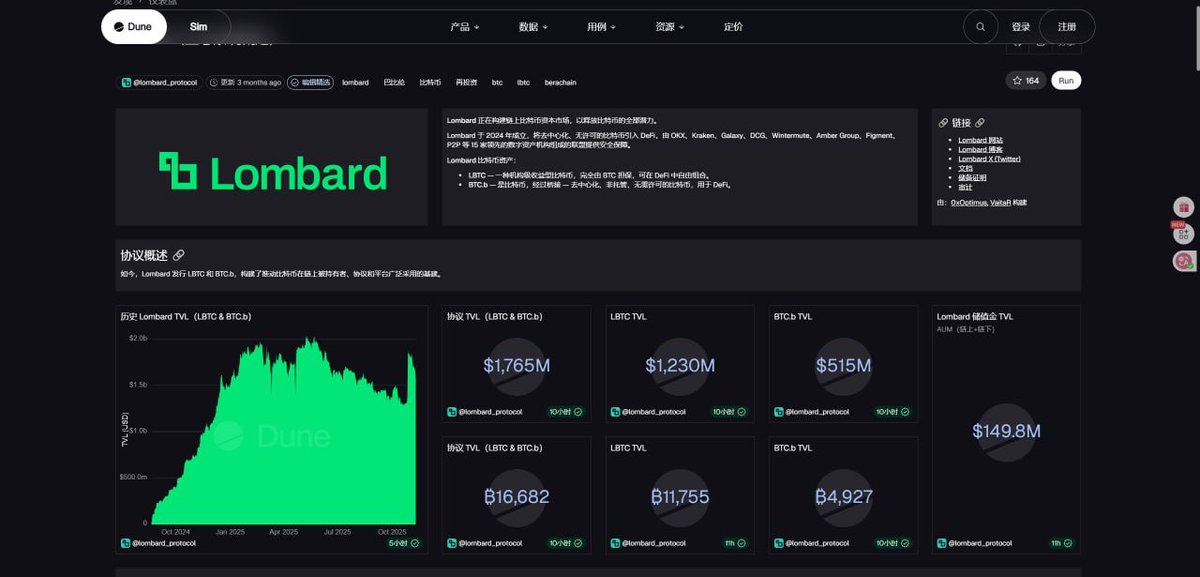Viewport: 1200px width, 577px height.
Task: Star the dashboard with 164 stars
Action: pos(1026,81)
